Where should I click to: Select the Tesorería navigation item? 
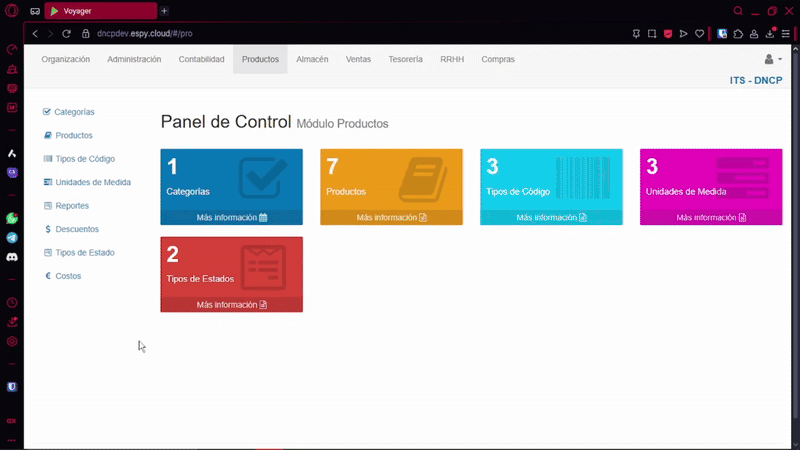(x=405, y=60)
